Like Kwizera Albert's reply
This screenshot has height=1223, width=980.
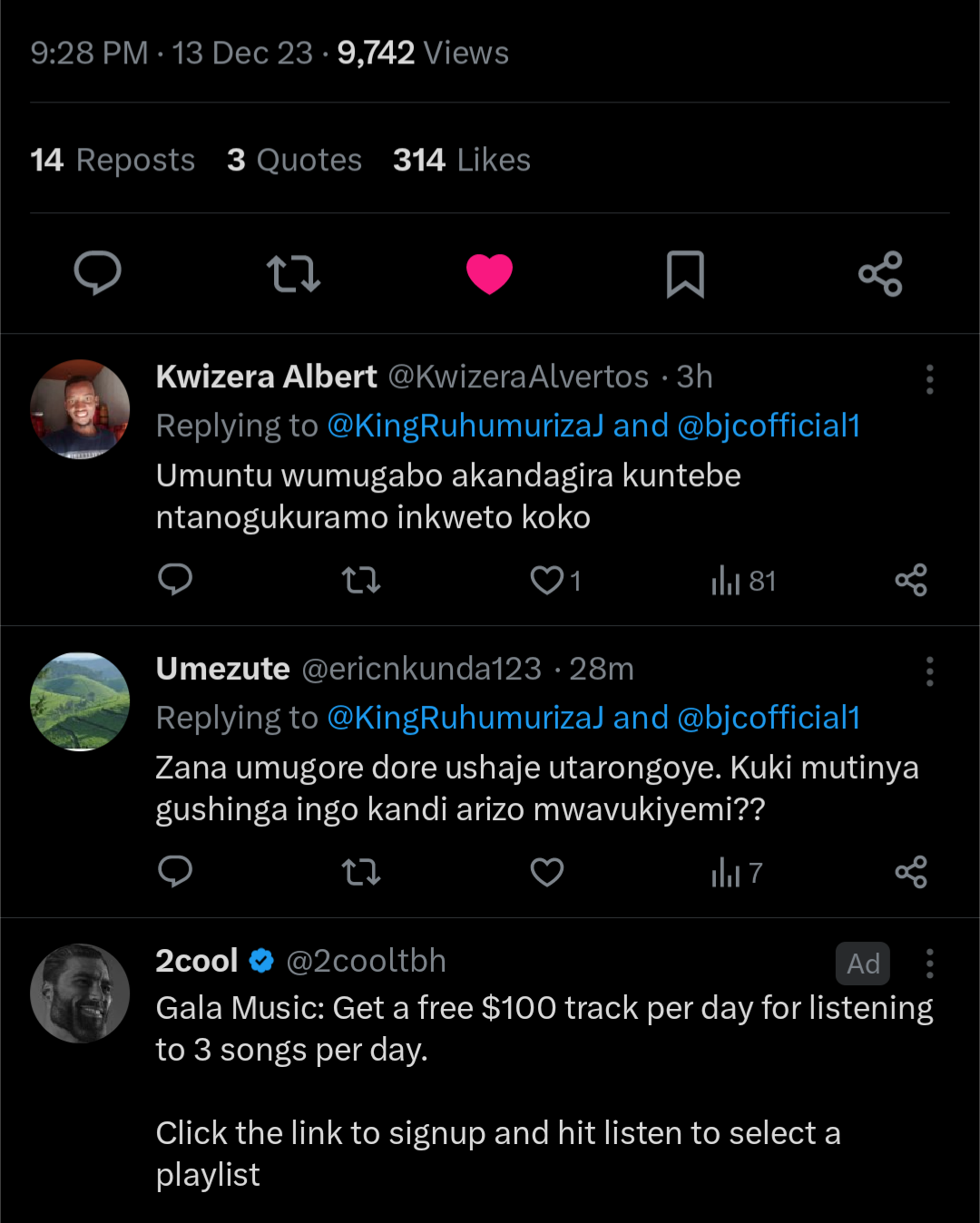coord(547,580)
